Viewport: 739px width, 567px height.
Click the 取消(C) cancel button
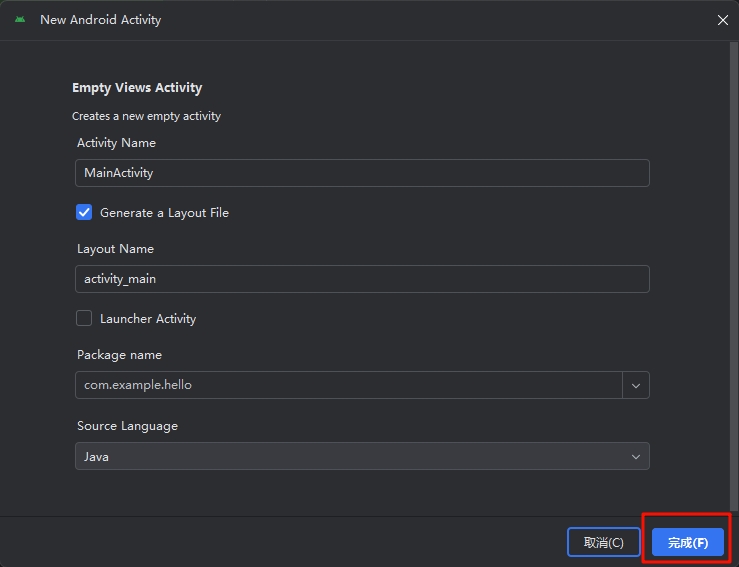[x=603, y=542]
